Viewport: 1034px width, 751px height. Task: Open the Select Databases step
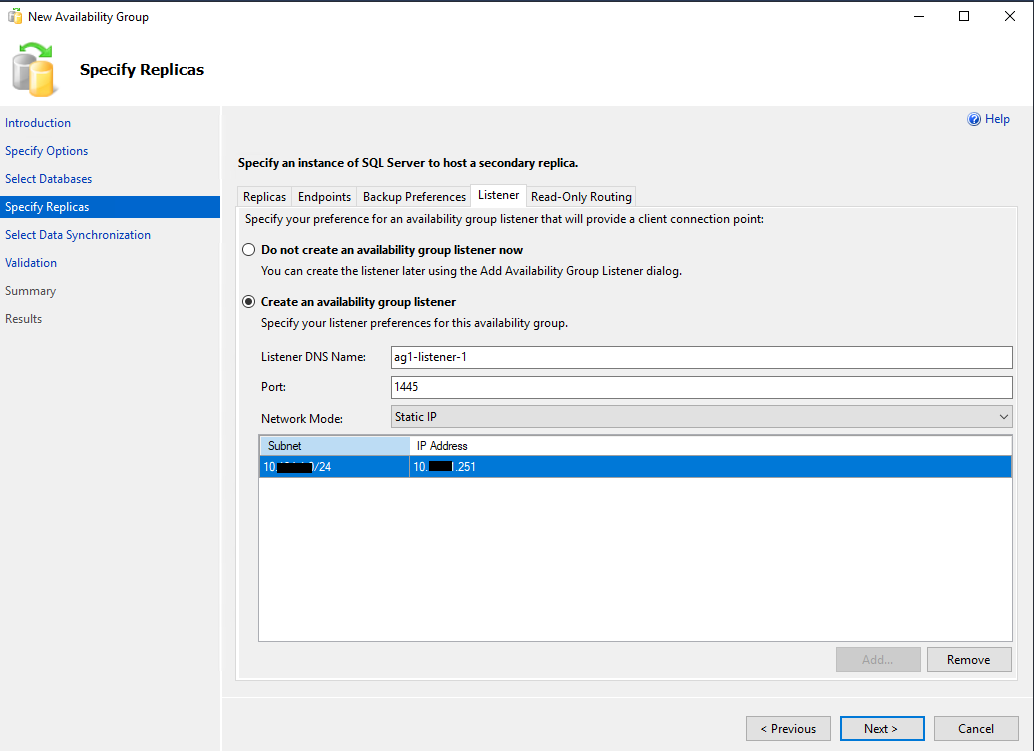(x=48, y=179)
